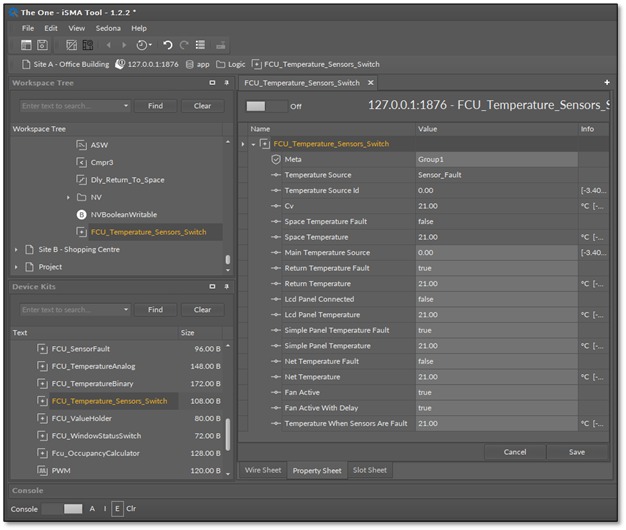Open the Sedona menu

point(108,28)
